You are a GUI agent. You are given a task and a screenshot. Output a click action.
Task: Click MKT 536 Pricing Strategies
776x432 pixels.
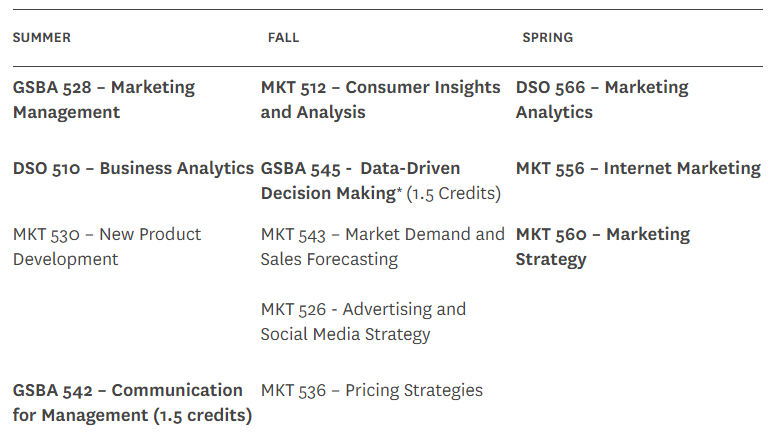(372, 390)
